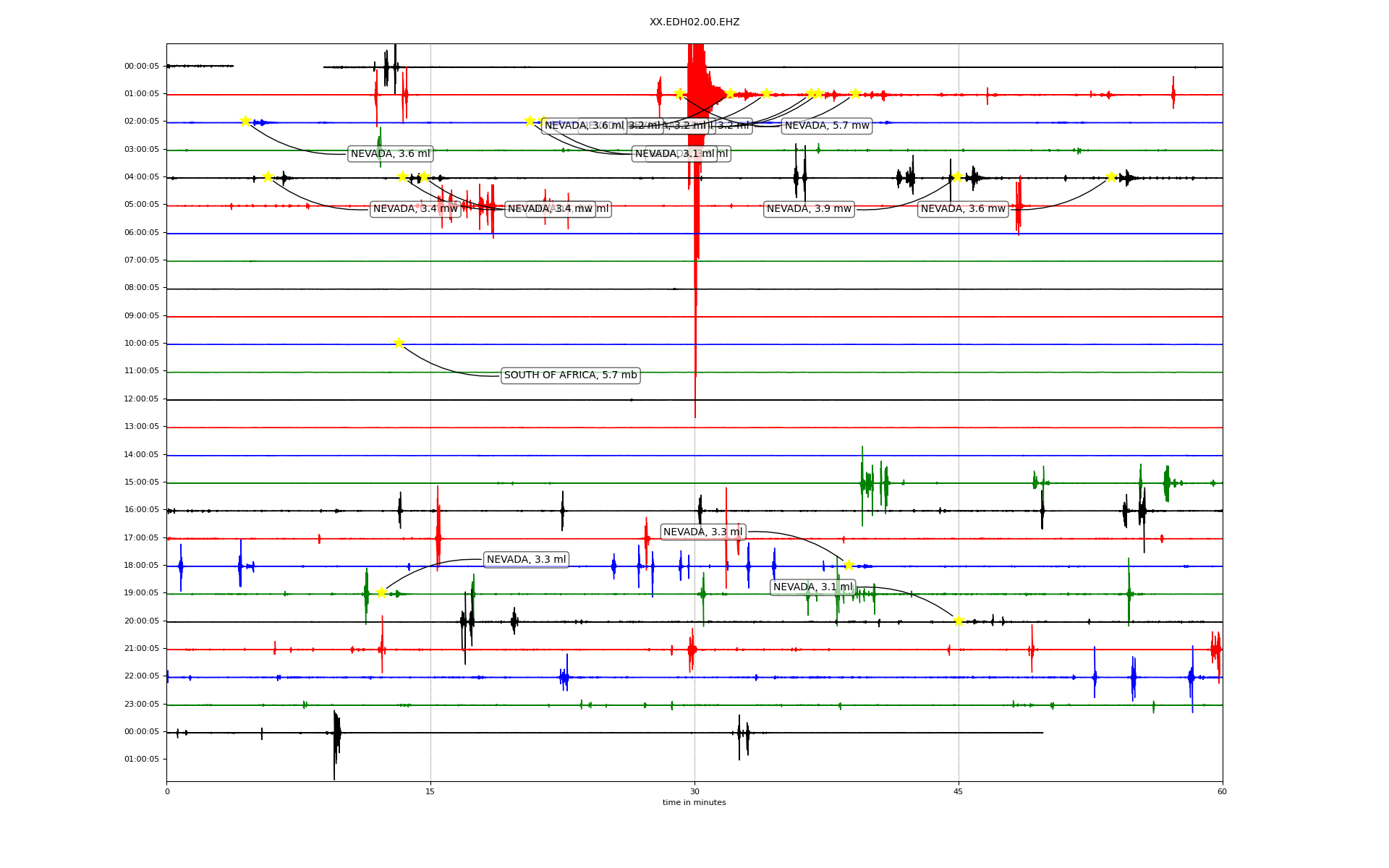The image size is (1389, 868).
Task: Select the star marker on the green 19:00:05 trace
Action: click(381, 593)
